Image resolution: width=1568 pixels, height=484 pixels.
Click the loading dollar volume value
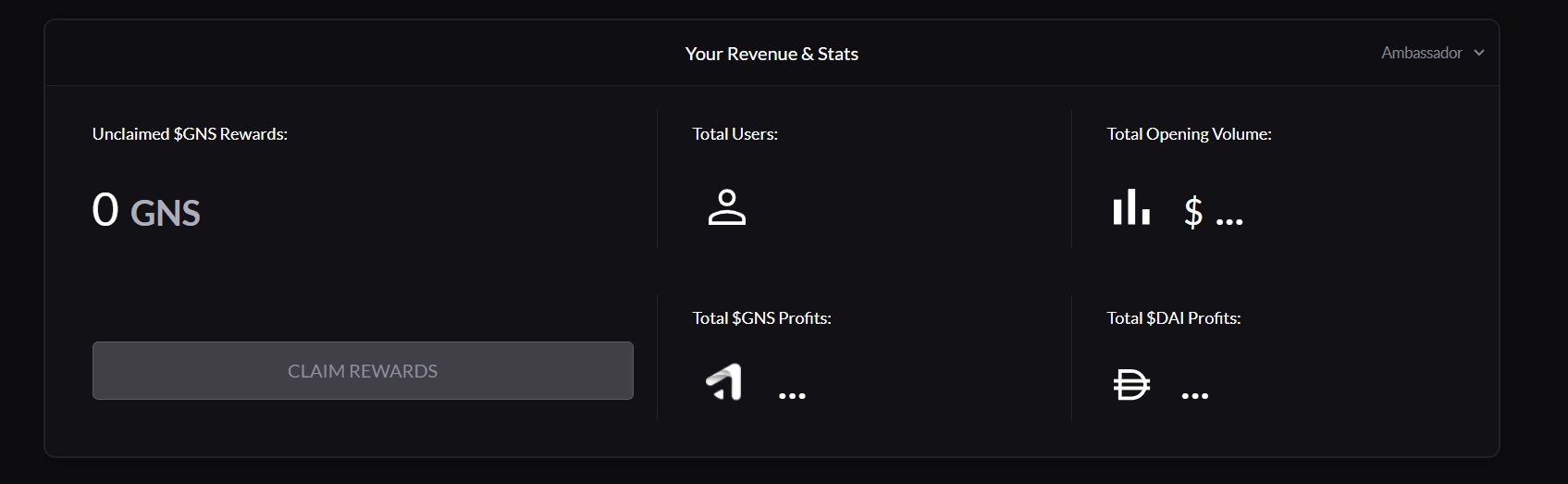point(1214,212)
